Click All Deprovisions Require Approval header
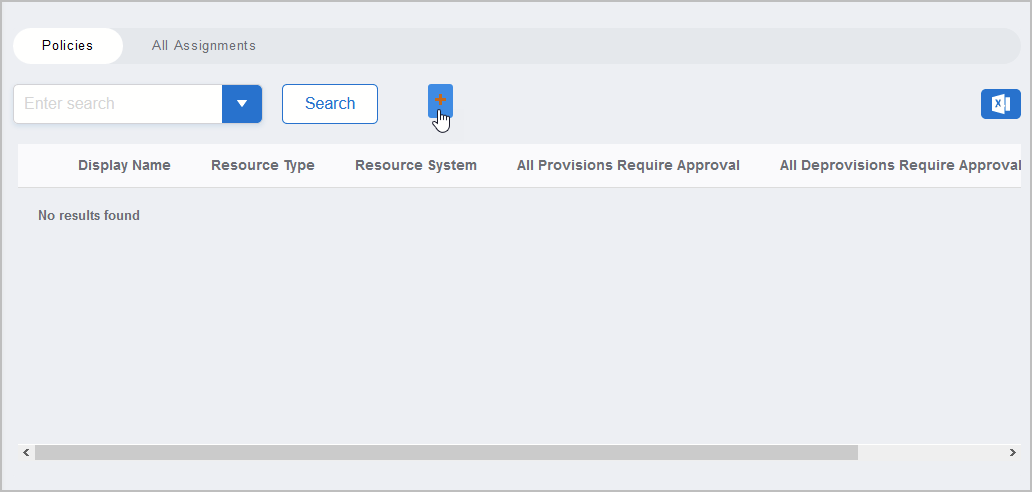Viewport: 1032px width, 492px height. 899,166
